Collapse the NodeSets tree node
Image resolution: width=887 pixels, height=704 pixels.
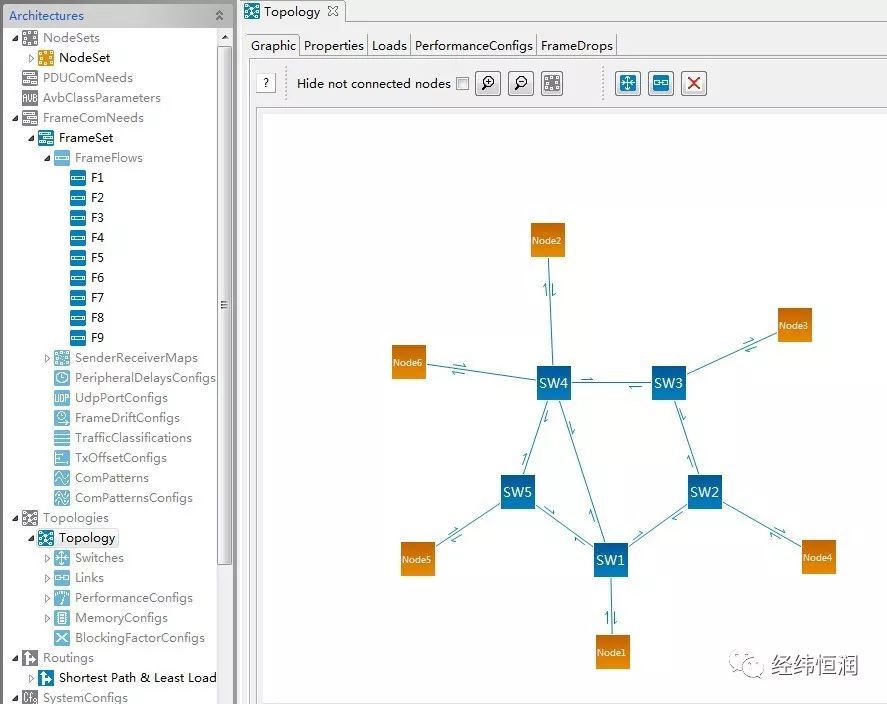[x=15, y=38]
